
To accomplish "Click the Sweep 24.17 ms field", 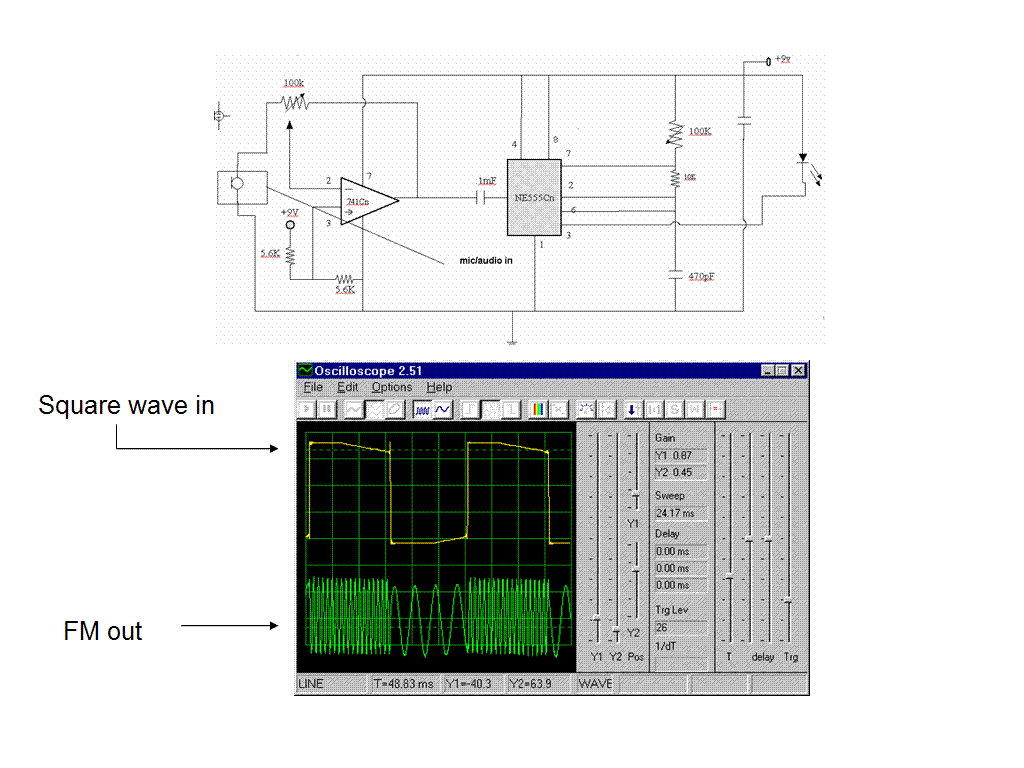I will pyautogui.click(x=680, y=513).
